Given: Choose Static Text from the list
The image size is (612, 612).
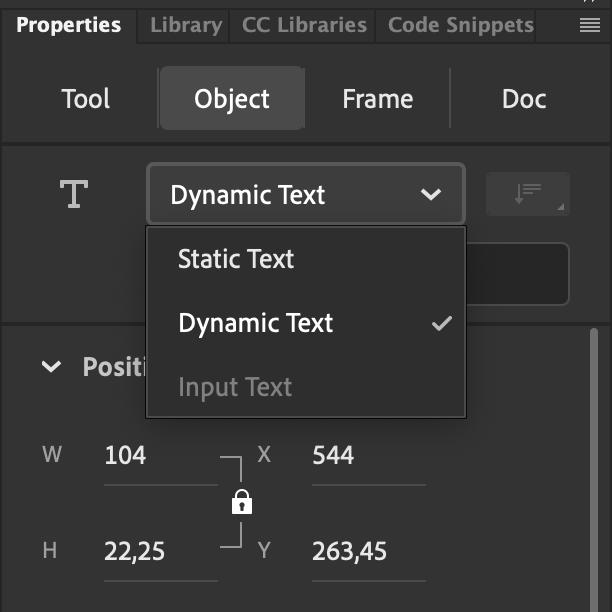Looking at the screenshot, I should pos(236,259).
